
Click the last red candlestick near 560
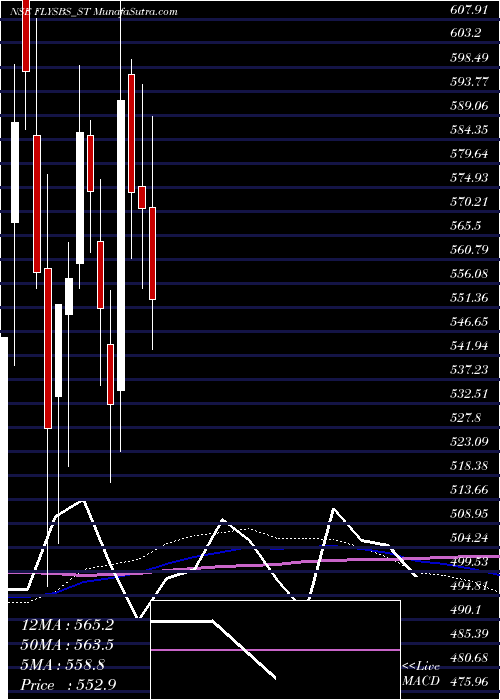[x=152, y=253]
